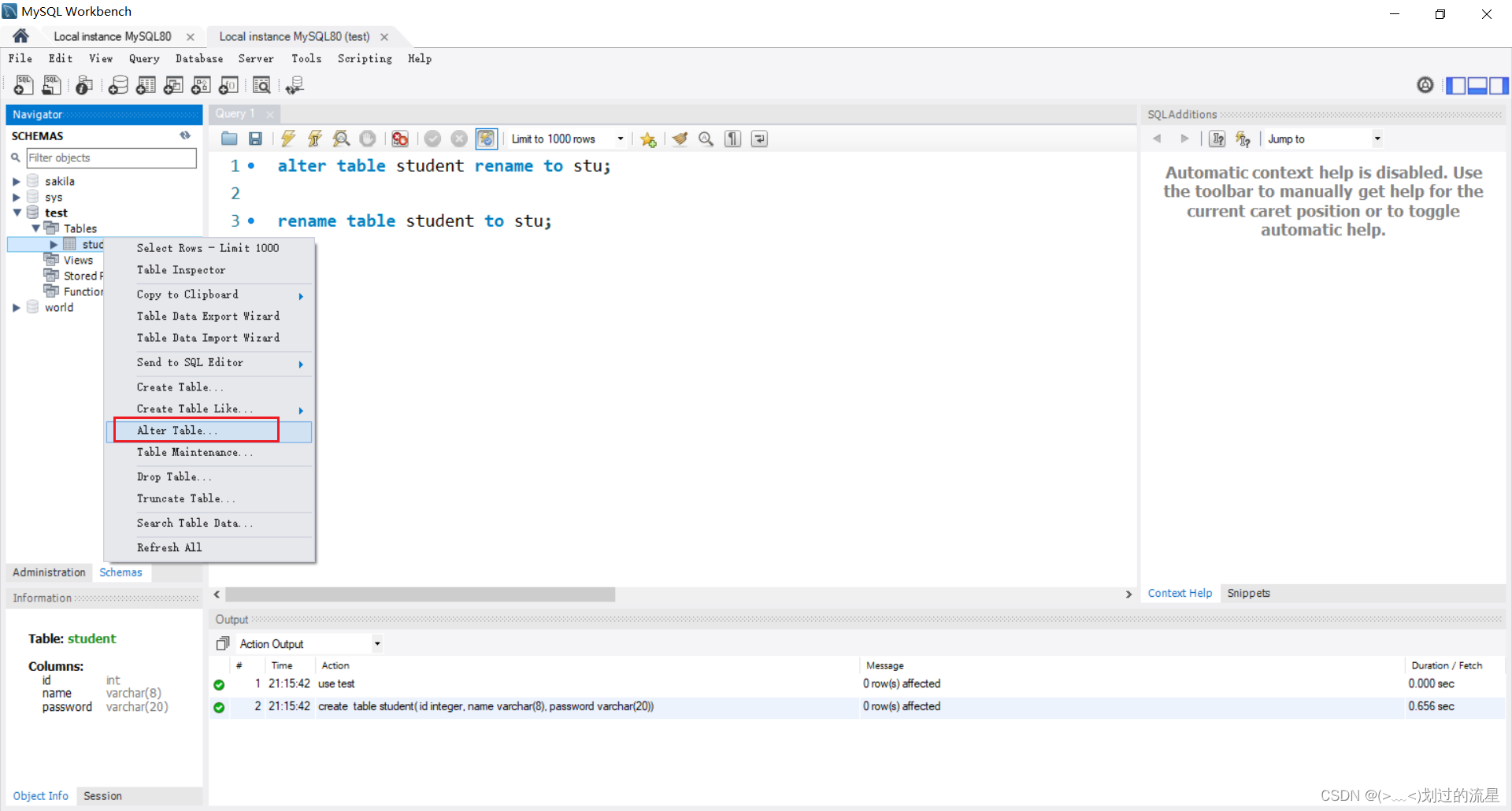Switch to the Session tab

tap(102, 796)
